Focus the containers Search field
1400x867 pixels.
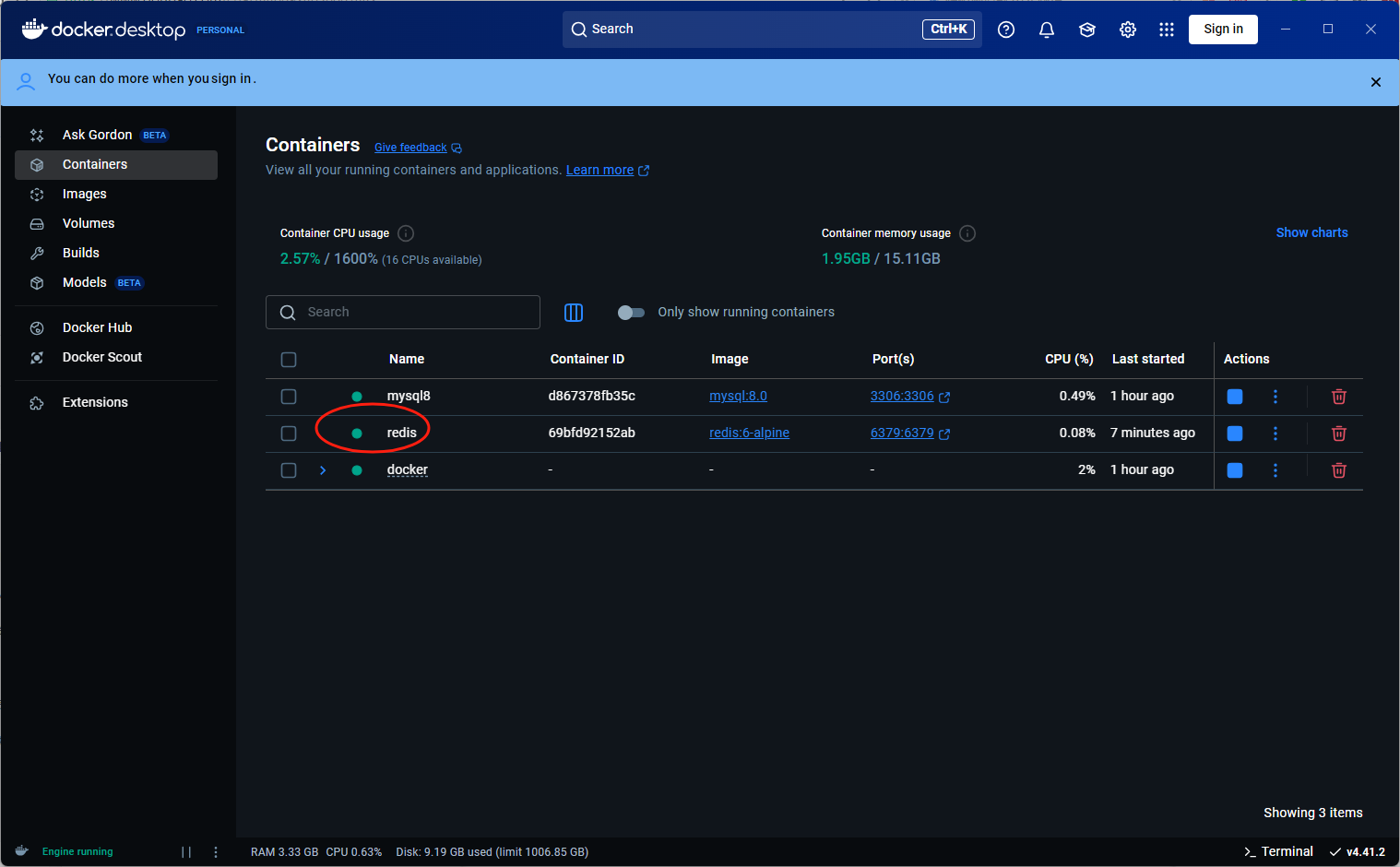403,313
